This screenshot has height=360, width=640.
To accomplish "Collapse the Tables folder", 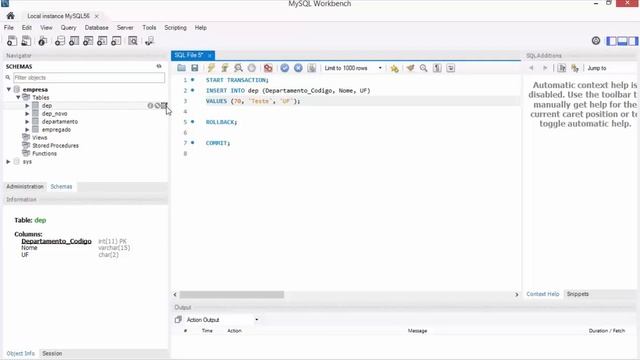I will tap(18, 98).
